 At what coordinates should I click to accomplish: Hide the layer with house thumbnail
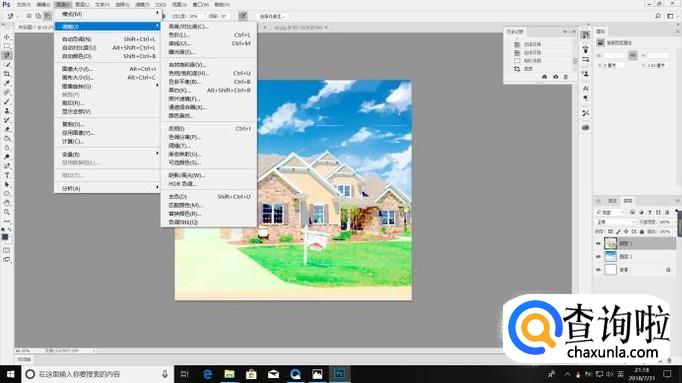tap(598, 243)
